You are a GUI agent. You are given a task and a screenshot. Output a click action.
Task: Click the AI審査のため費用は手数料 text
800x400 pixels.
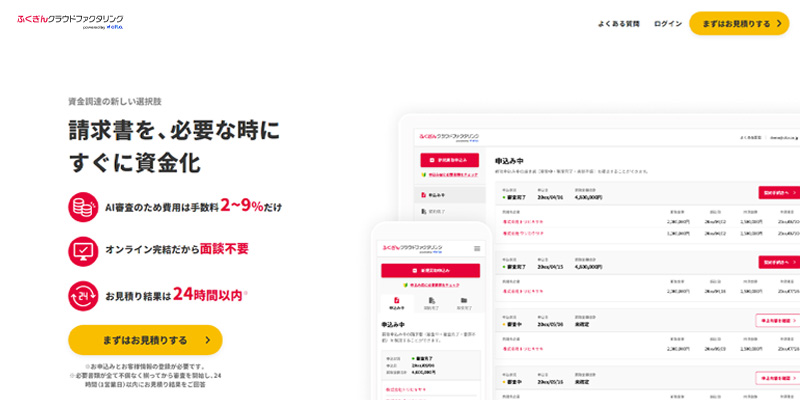162,208
